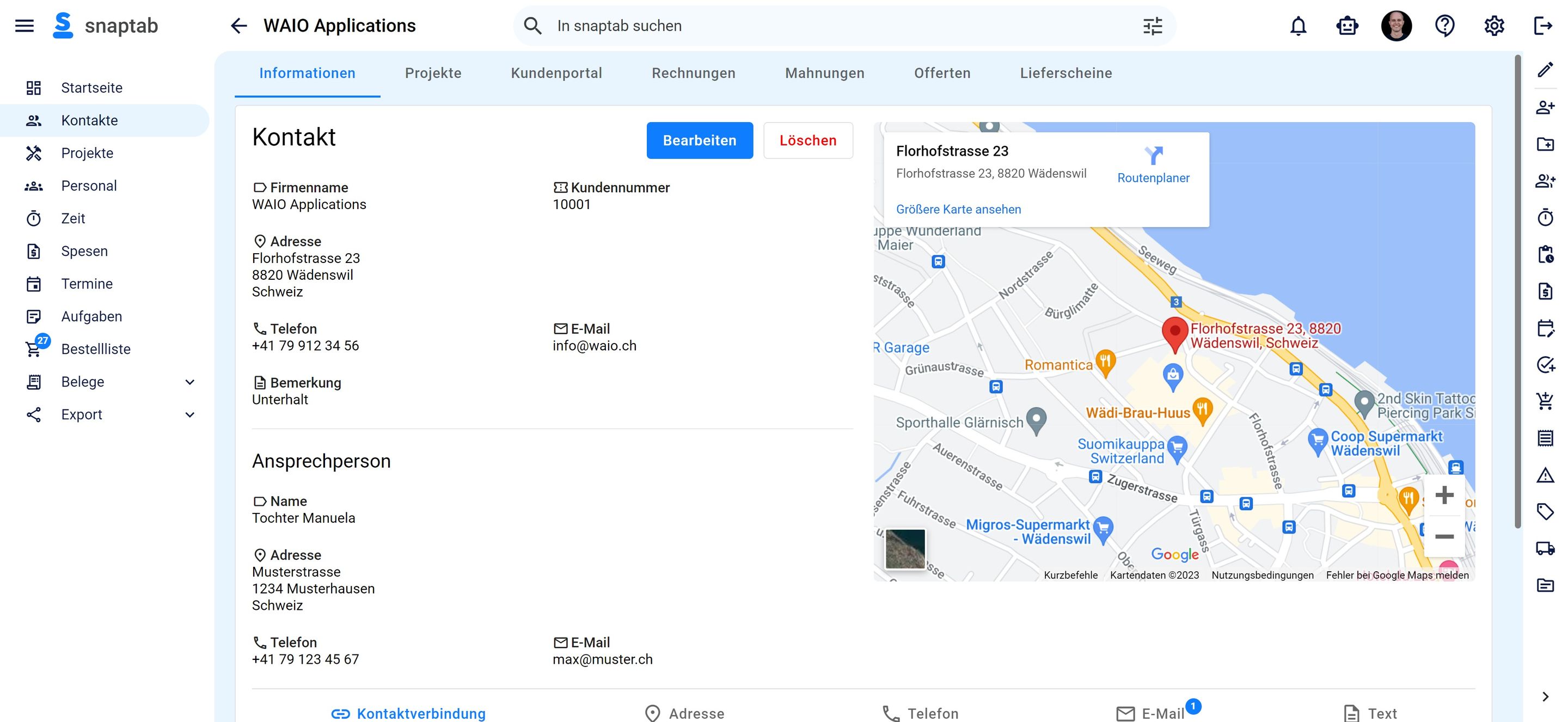Switch map to satellite view thumbnail

pyautogui.click(x=904, y=548)
